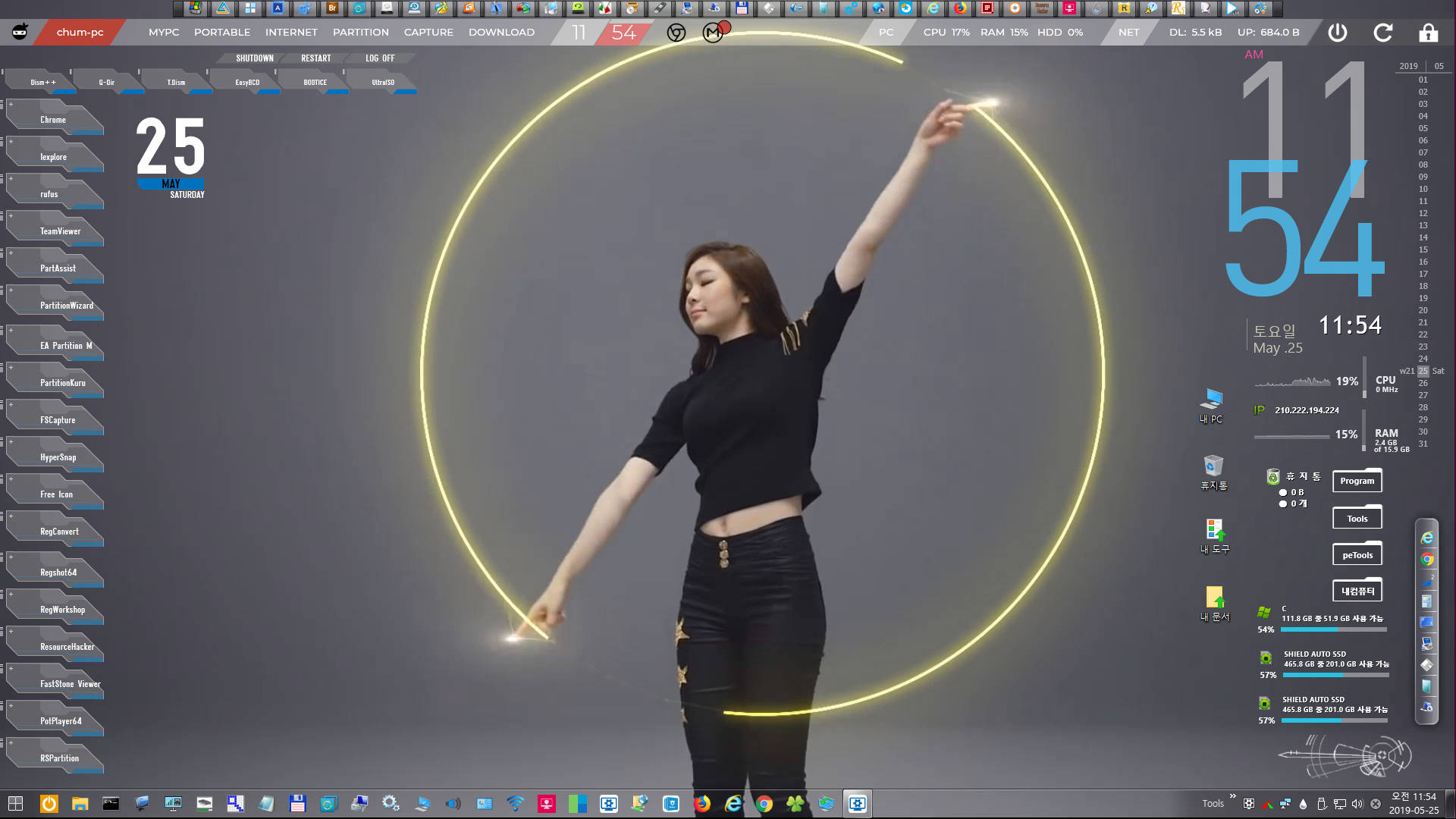The width and height of the screenshot is (1456, 819).
Task: Open the Program folder button
Action: tap(1357, 481)
